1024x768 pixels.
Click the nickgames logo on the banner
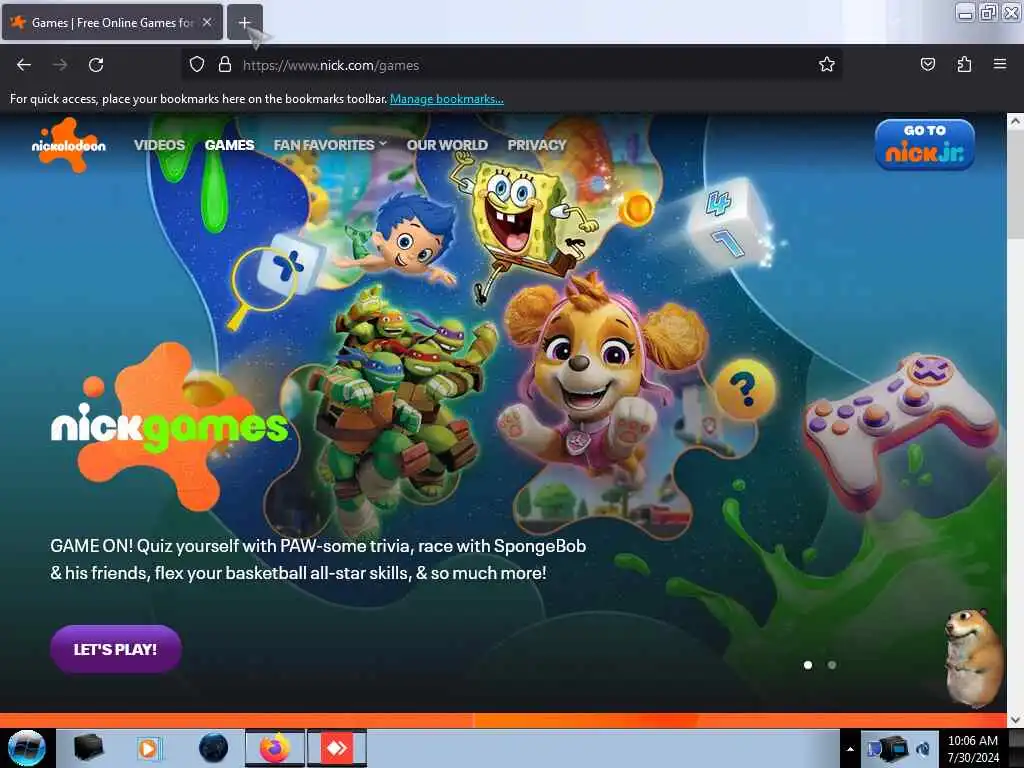[x=168, y=426]
